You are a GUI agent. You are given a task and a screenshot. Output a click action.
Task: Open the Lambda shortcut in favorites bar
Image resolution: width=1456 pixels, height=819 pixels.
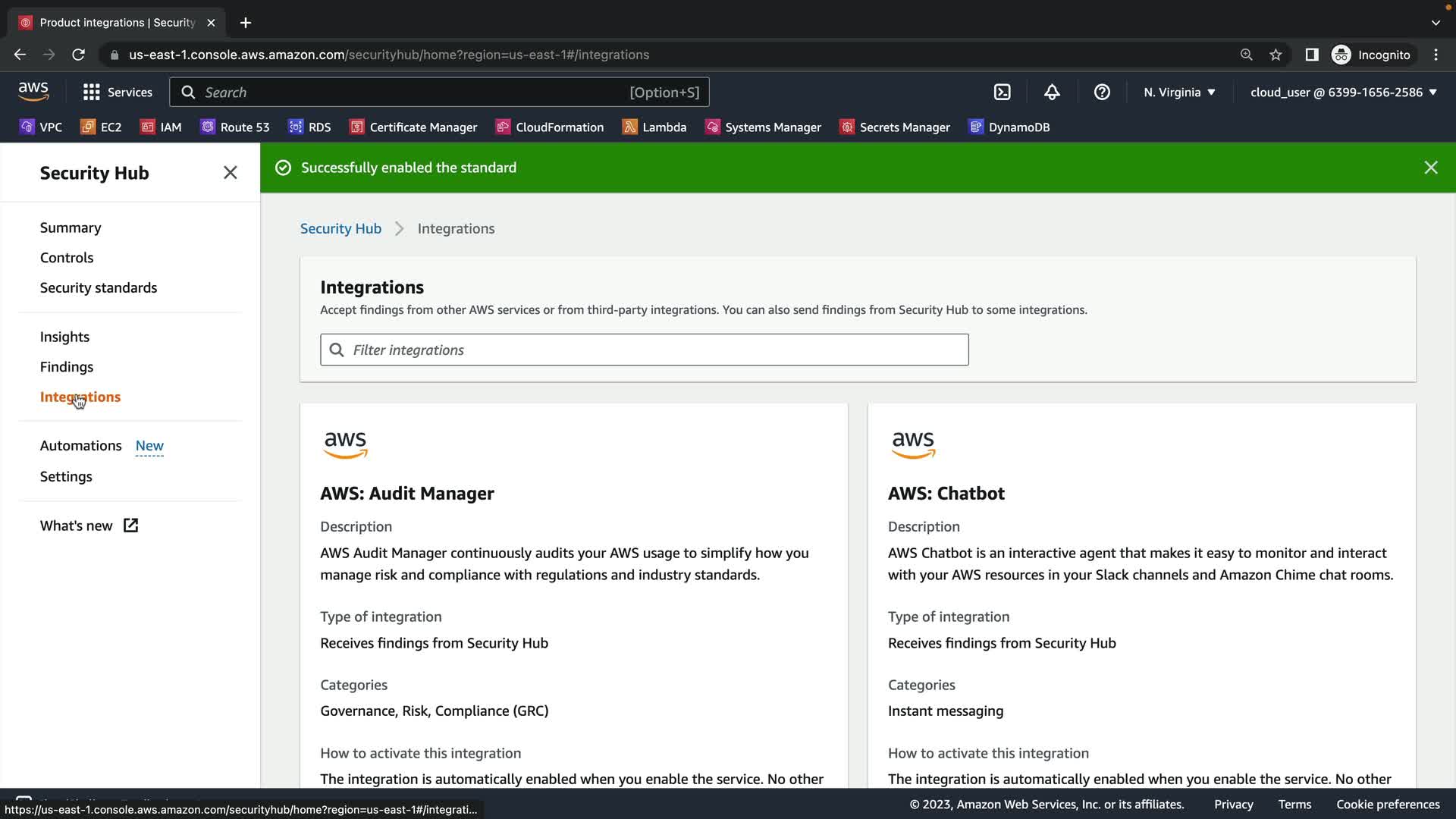click(x=654, y=127)
